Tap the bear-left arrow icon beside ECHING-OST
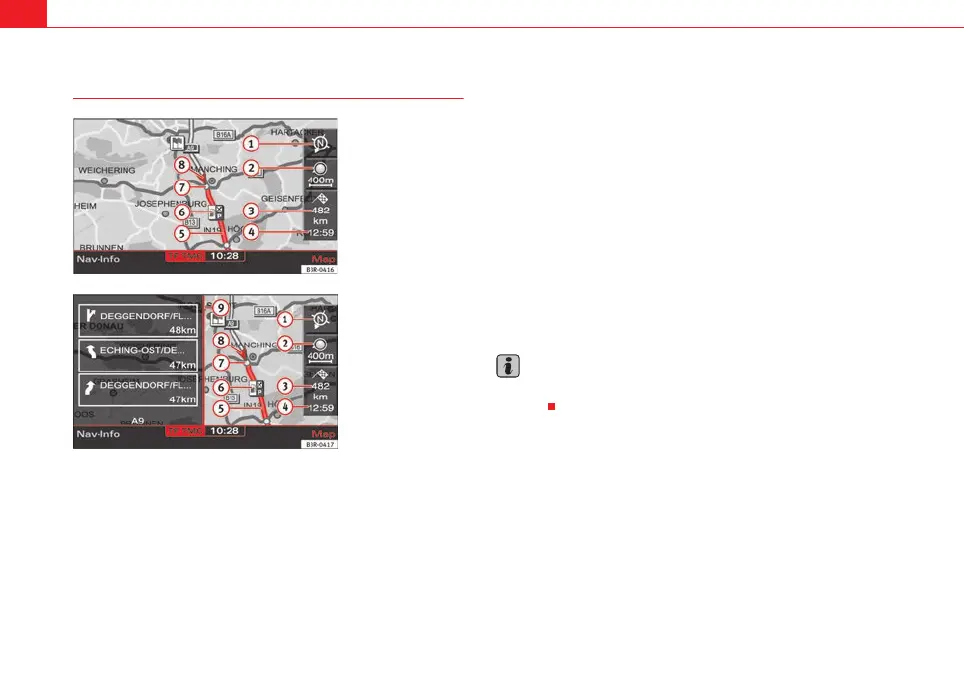This screenshot has width=964, height=682. 91,351
